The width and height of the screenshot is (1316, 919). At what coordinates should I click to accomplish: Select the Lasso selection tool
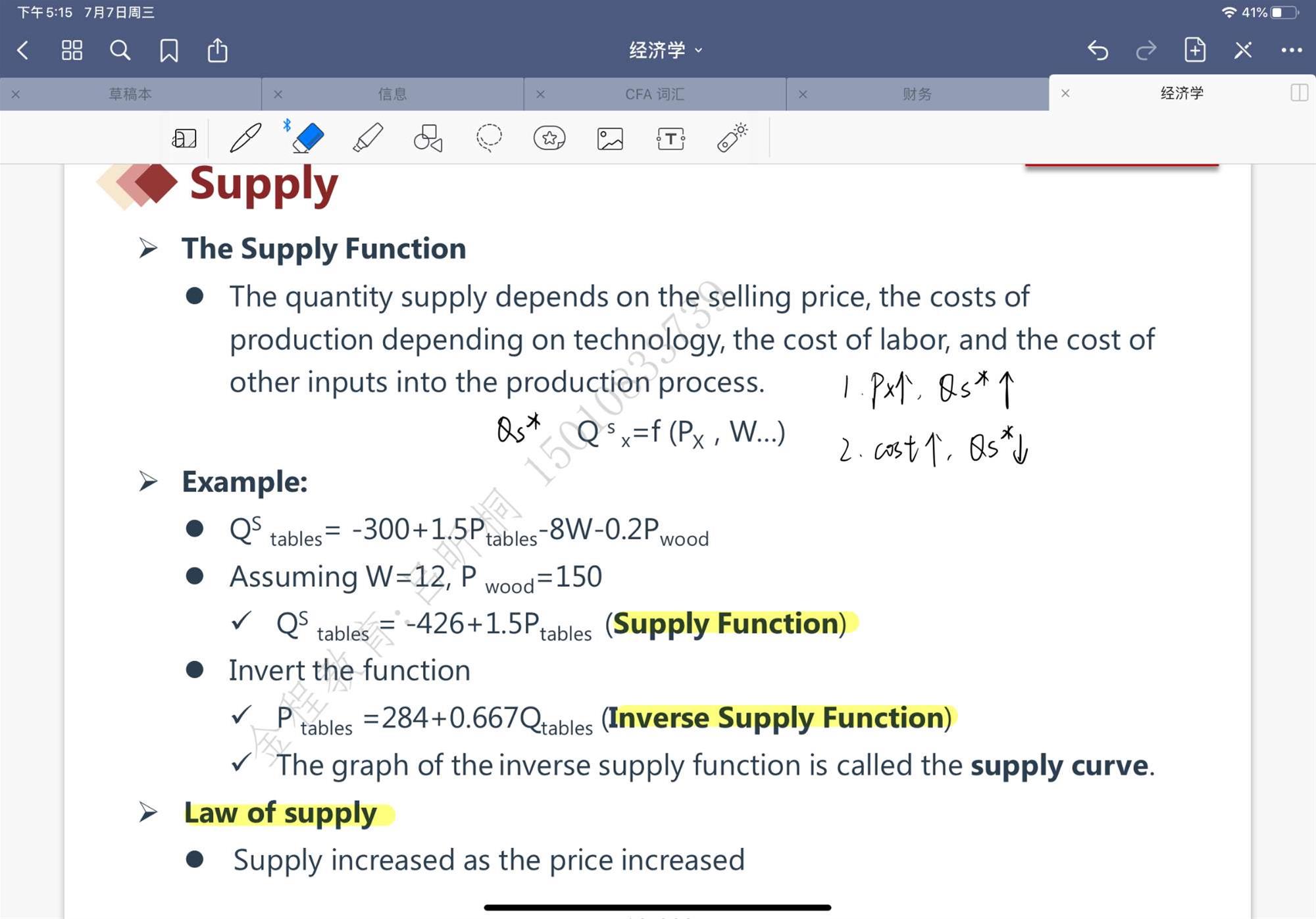489,138
